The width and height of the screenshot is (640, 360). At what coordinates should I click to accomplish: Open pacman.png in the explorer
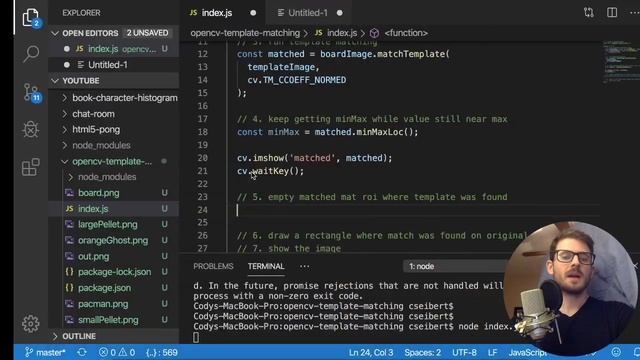113,304
